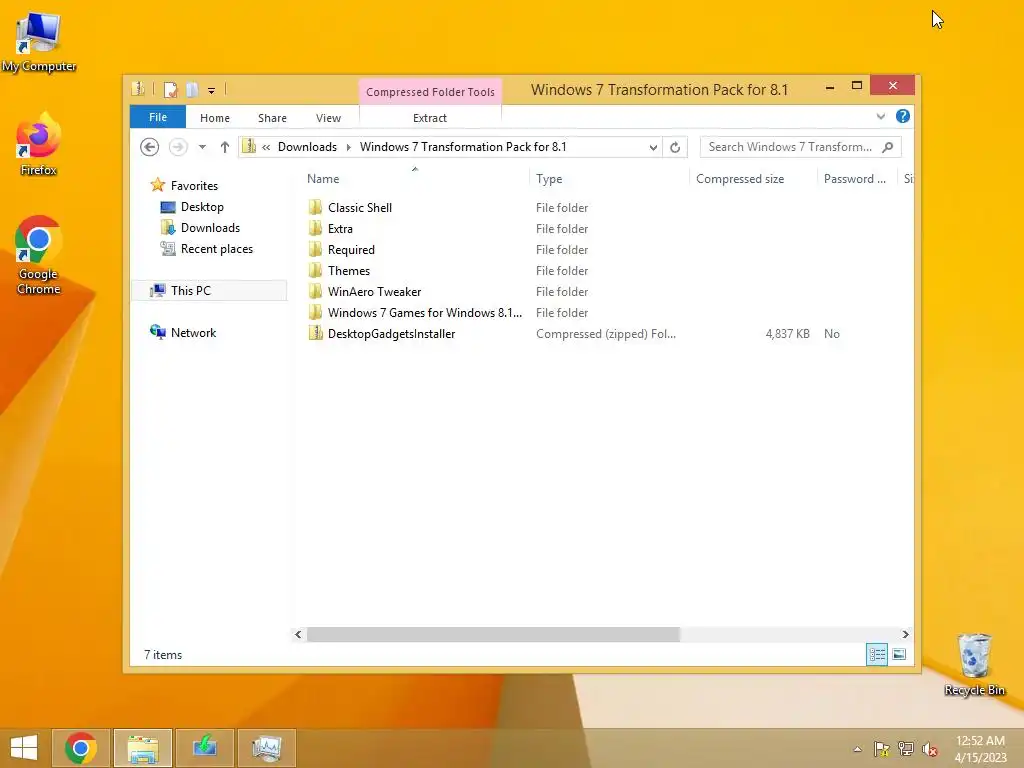Click the window's zipped folder system icon

tap(138, 89)
